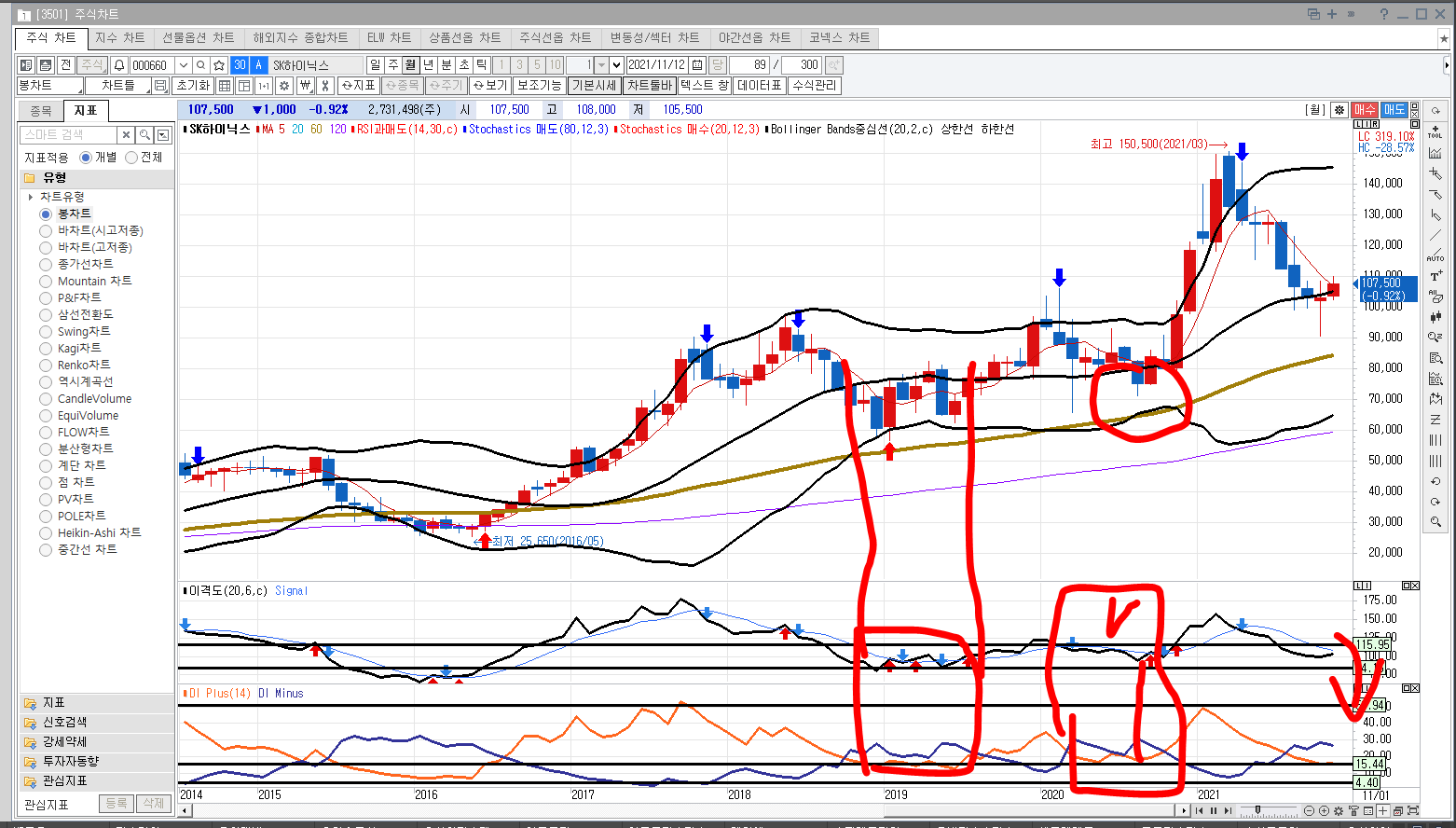The width and height of the screenshot is (1456, 828).
Task: Click the 2021/11/12 date field
Action: pyautogui.click(x=656, y=65)
